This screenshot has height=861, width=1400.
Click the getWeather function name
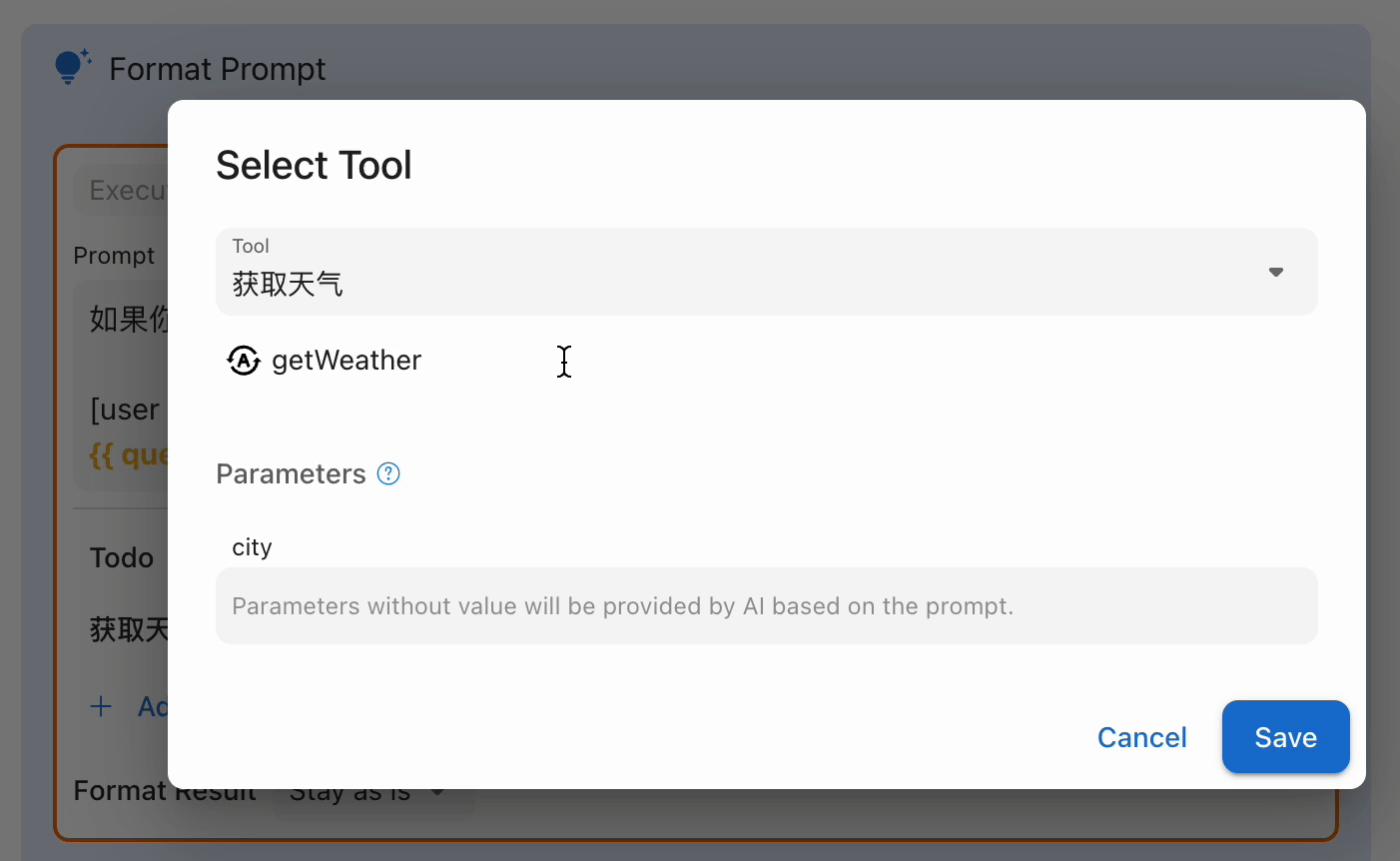(x=347, y=360)
